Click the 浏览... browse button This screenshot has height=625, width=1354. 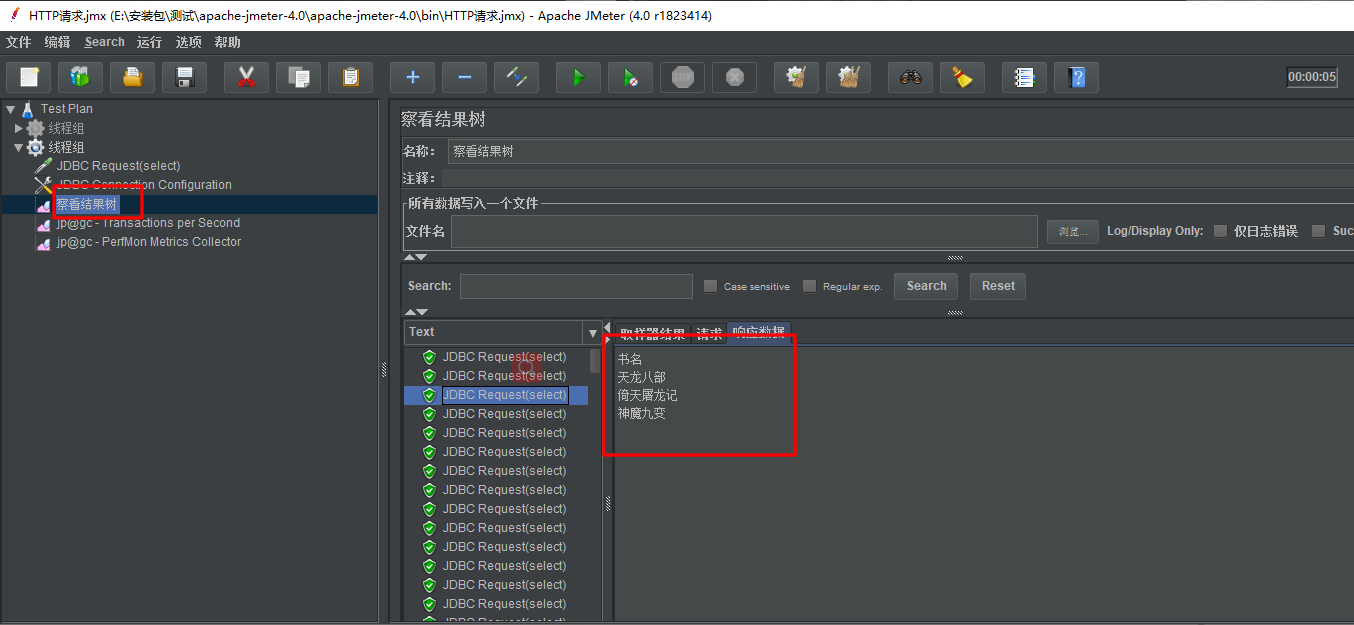[x=1073, y=231]
